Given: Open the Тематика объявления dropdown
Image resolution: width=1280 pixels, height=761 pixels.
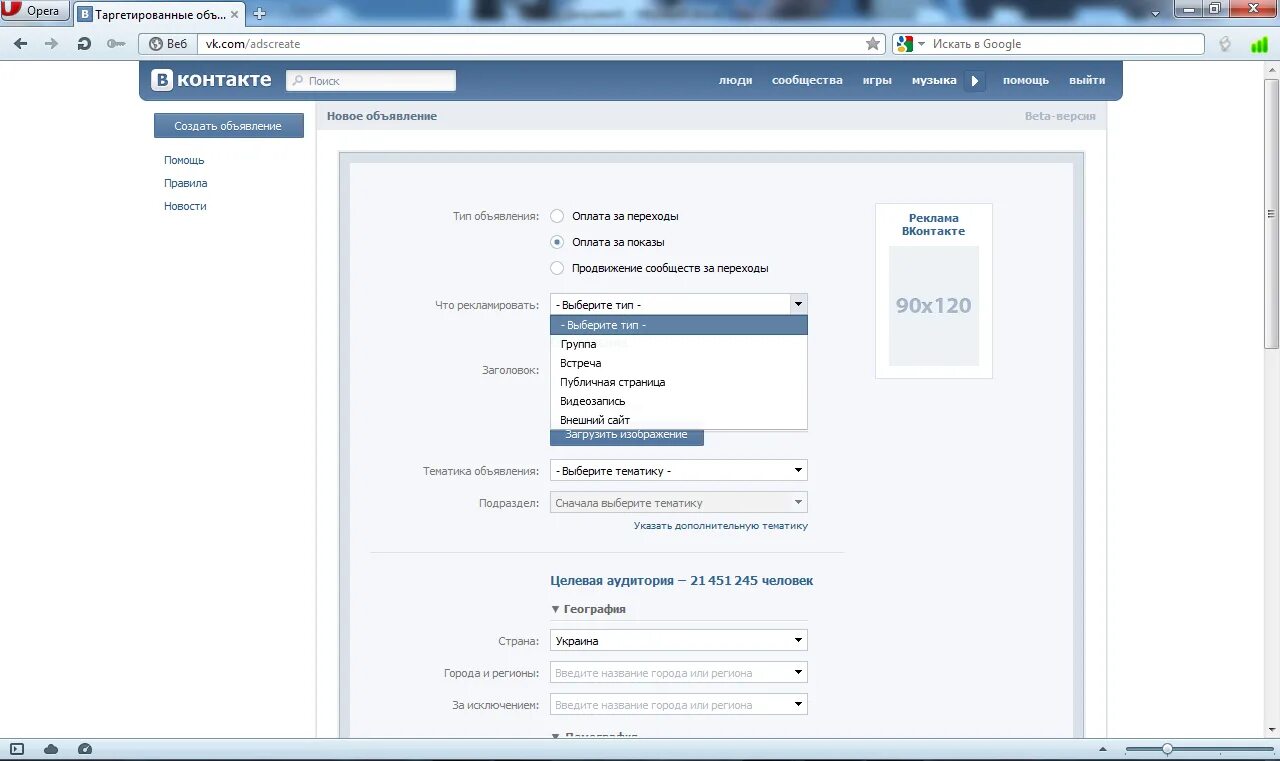Looking at the screenshot, I should (x=678, y=470).
